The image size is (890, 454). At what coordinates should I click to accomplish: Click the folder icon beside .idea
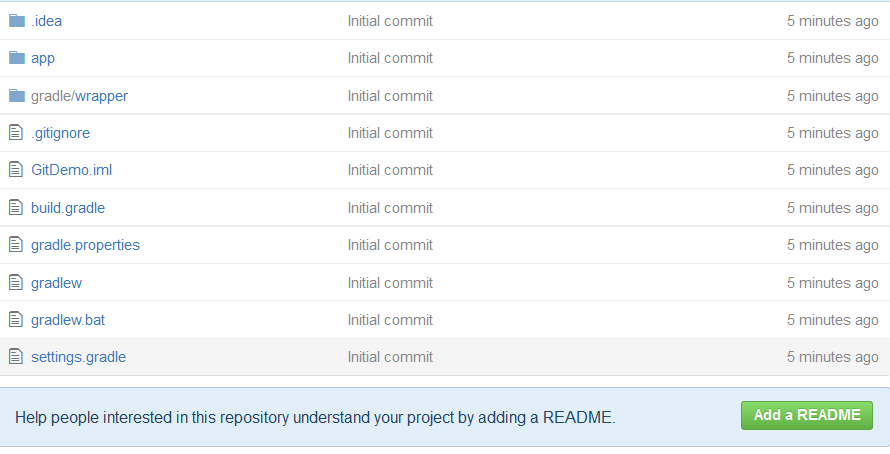coord(16,21)
